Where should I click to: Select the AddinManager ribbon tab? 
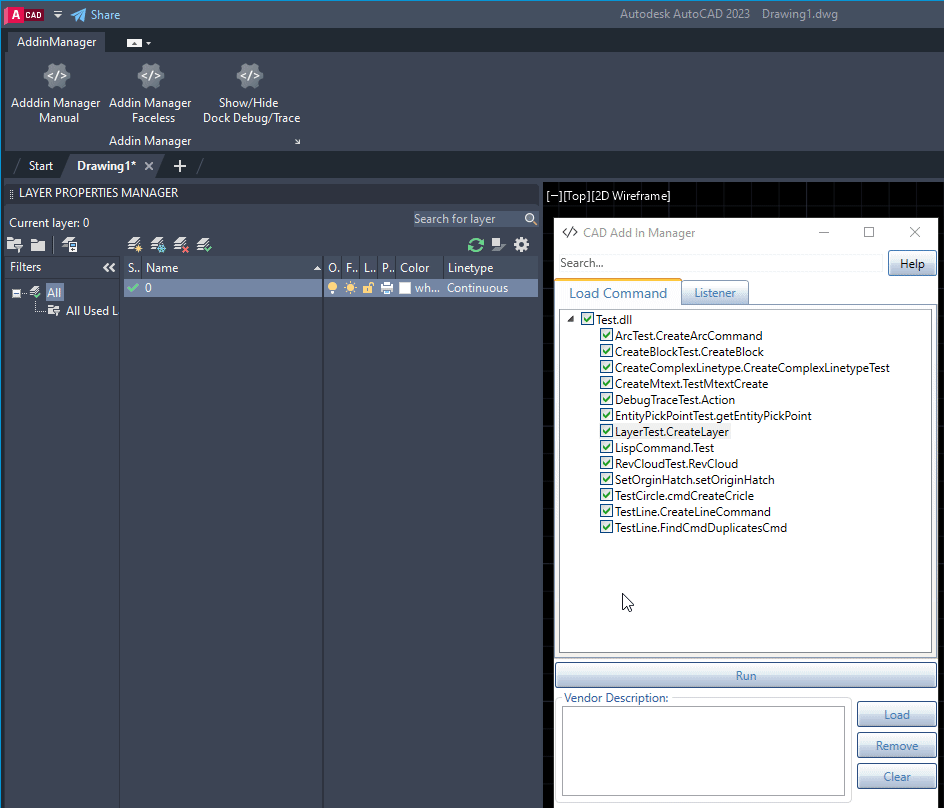coord(56,42)
